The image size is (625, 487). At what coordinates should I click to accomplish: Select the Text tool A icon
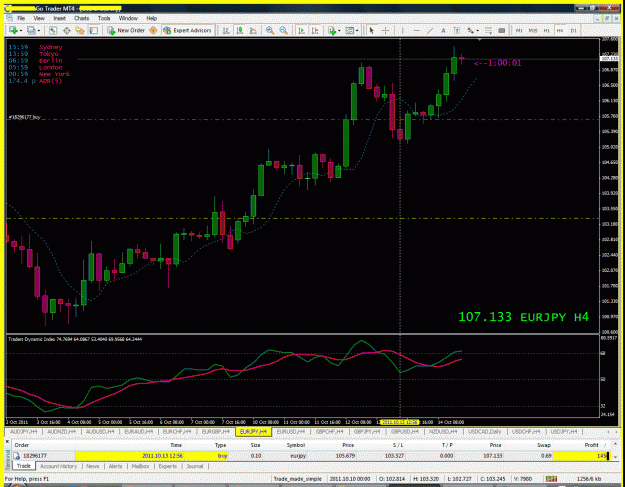[x=443, y=30]
